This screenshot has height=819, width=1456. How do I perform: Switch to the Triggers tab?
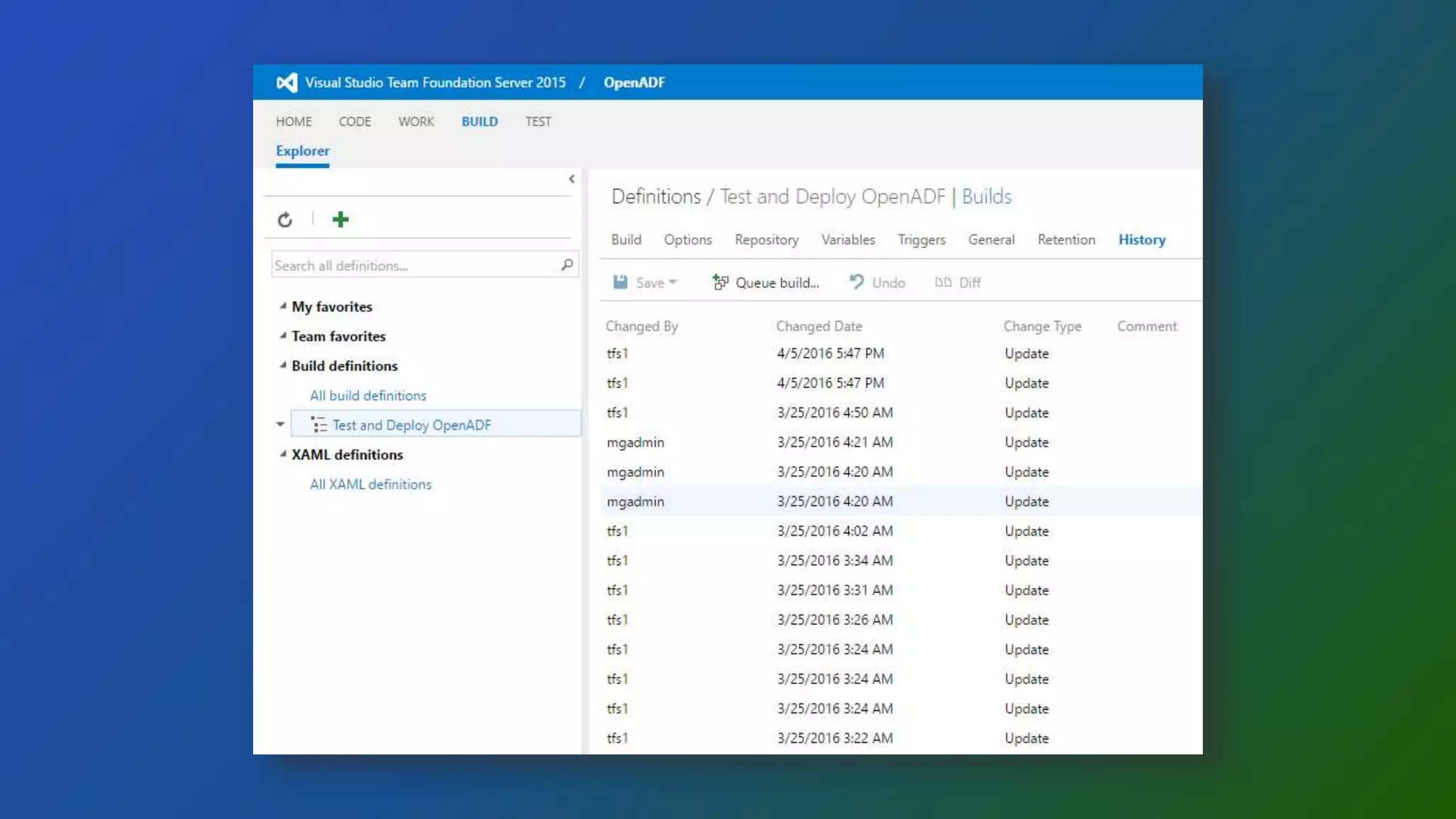921,240
